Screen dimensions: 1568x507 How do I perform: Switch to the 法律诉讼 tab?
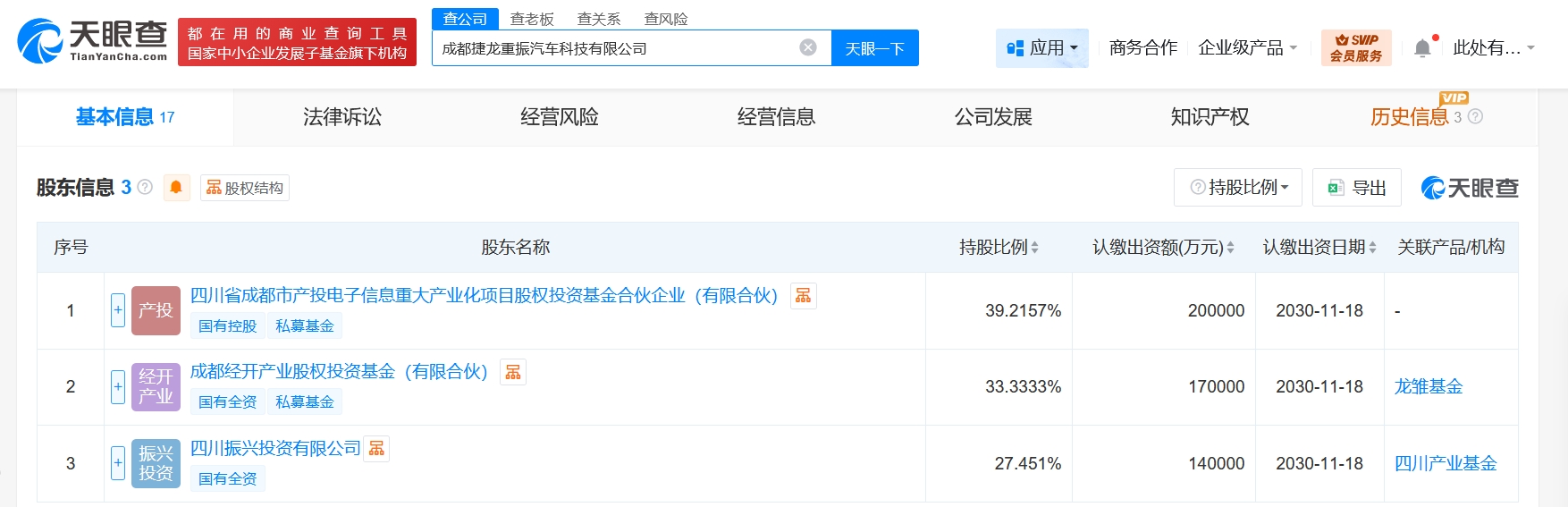pyautogui.click(x=342, y=117)
